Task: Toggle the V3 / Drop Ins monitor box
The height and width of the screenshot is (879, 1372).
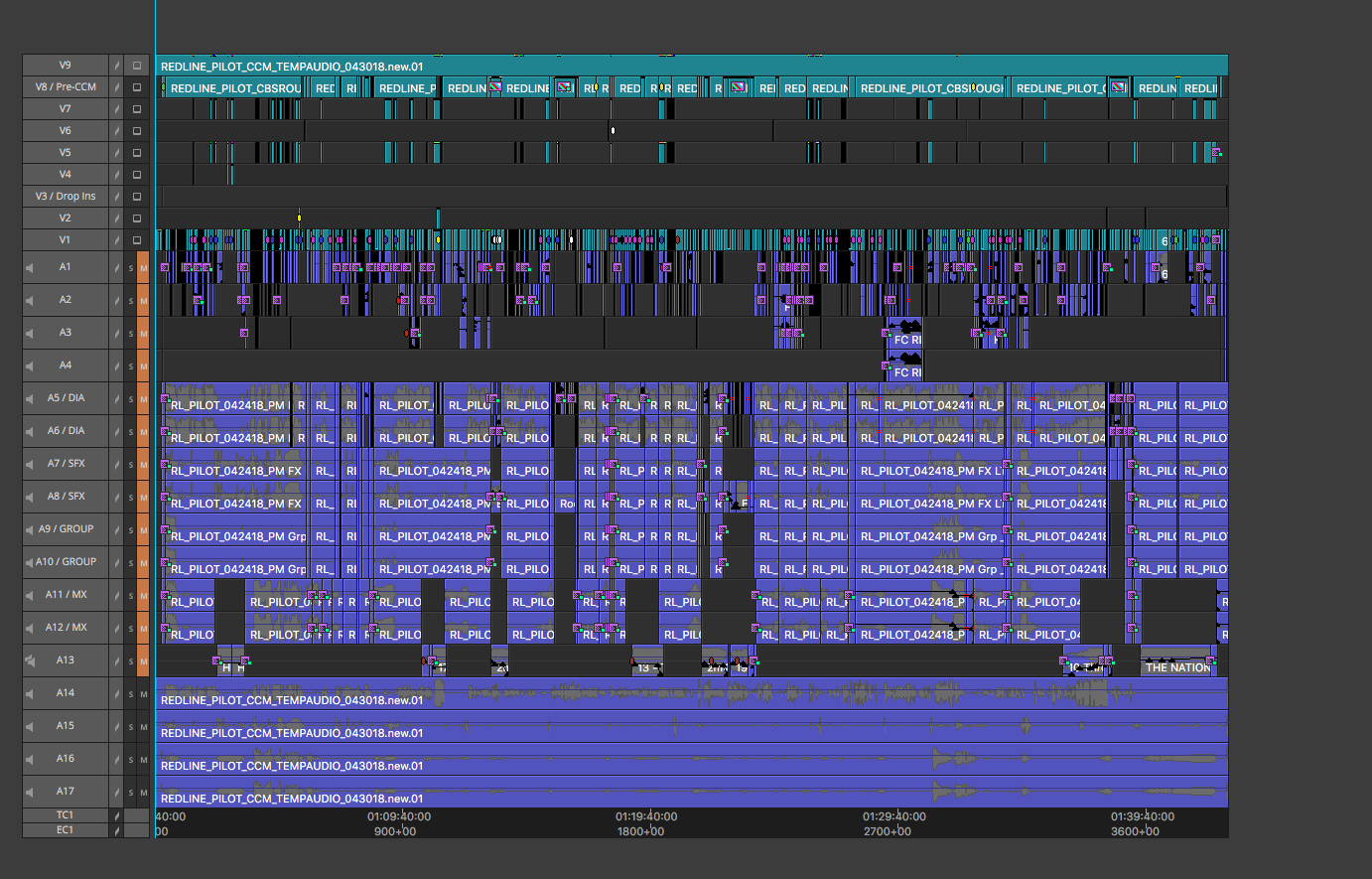Action: [x=137, y=197]
